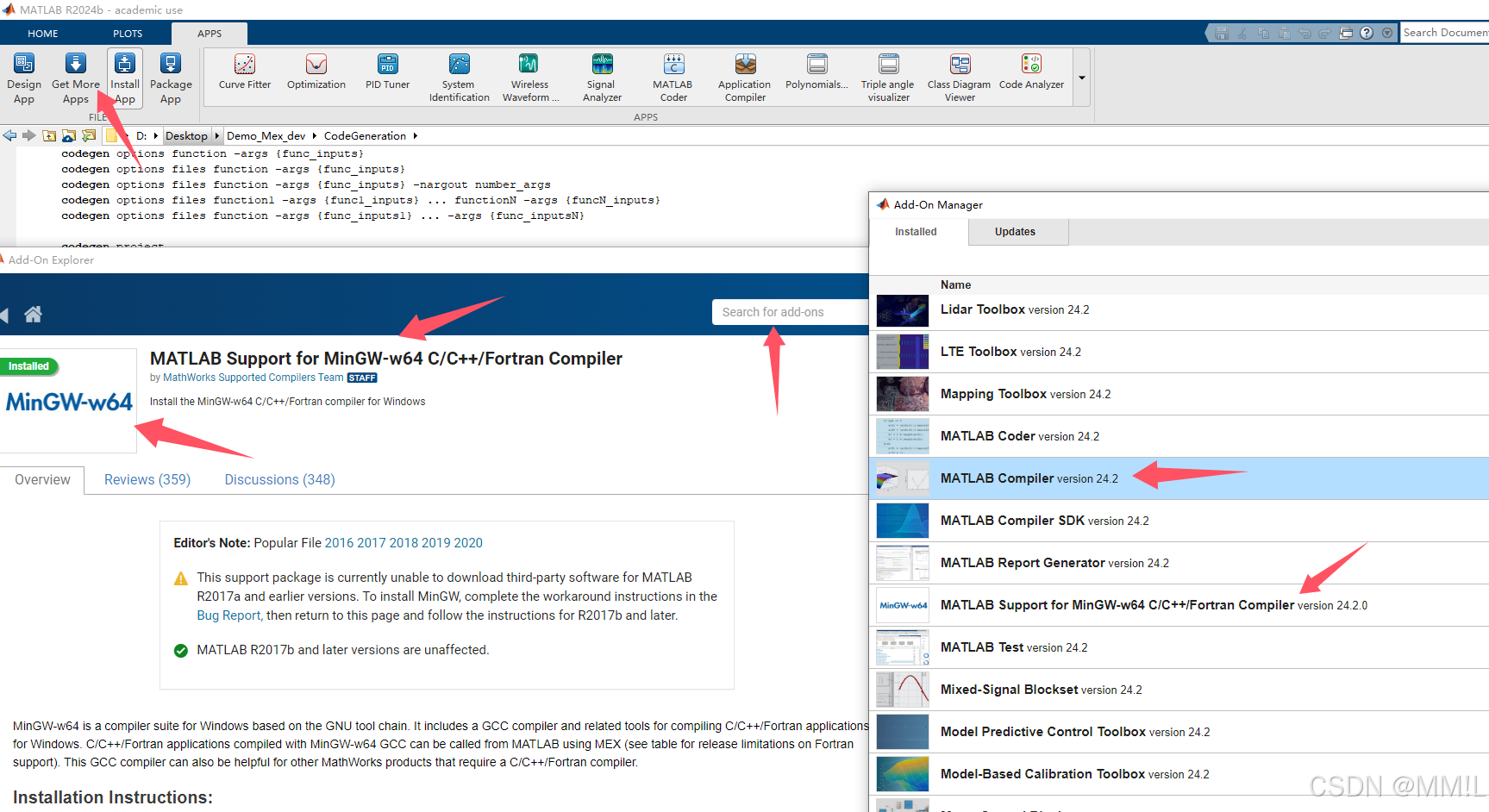Click Desktop in the address bar
This screenshot has width=1489, height=812.
click(x=186, y=135)
